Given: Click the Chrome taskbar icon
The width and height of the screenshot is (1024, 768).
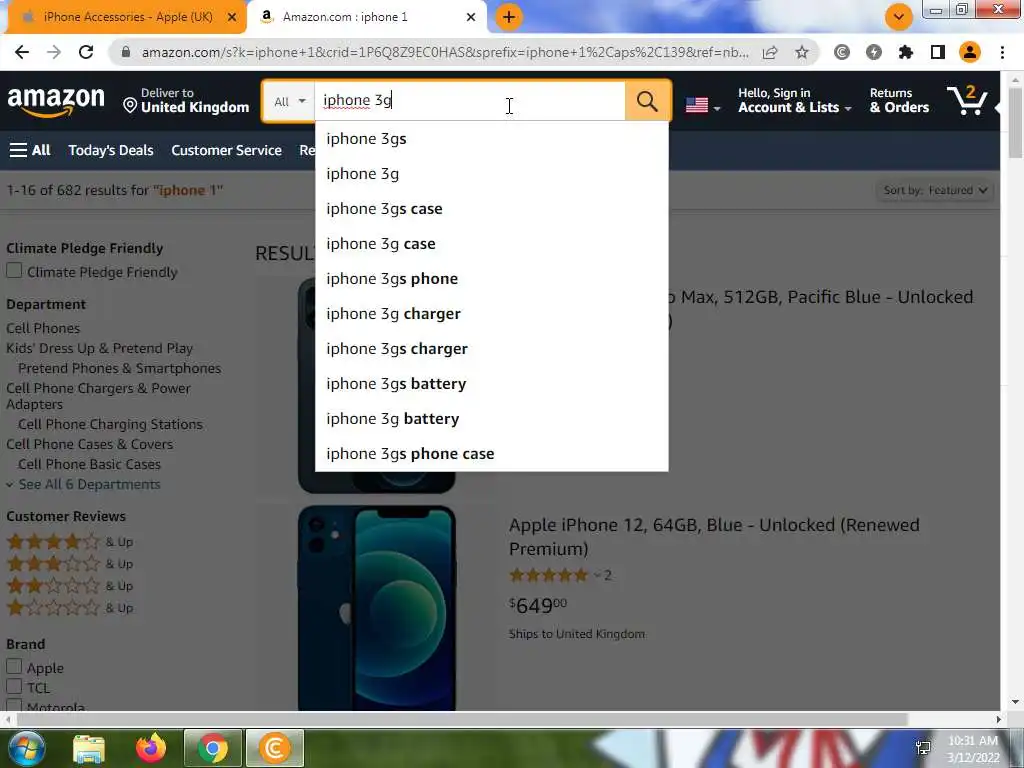Looking at the screenshot, I should tap(213, 748).
